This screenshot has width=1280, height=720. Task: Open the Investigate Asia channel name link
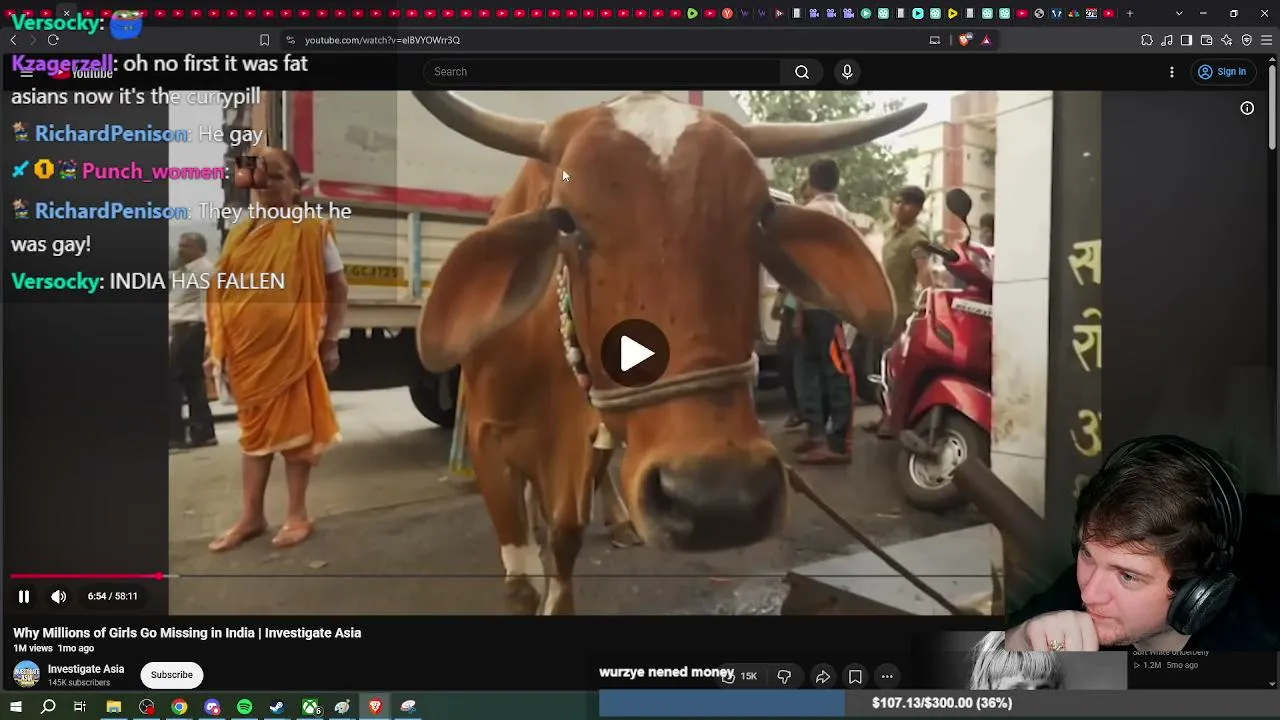pyautogui.click(x=86, y=669)
